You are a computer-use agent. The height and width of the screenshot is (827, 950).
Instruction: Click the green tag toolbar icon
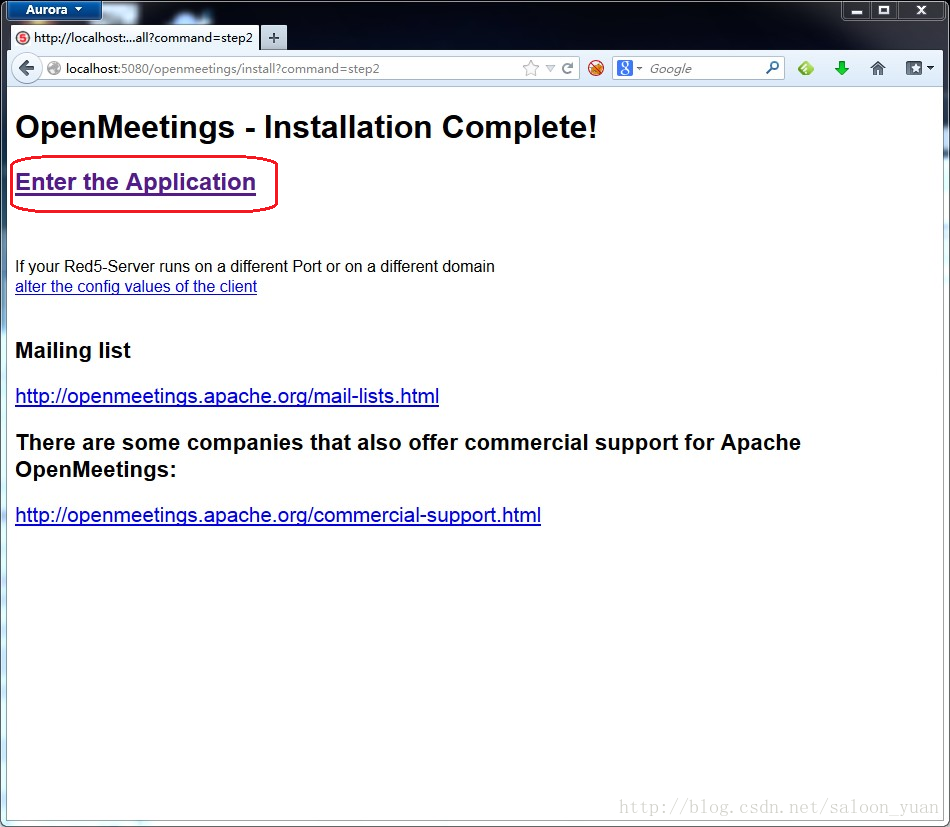806,68
